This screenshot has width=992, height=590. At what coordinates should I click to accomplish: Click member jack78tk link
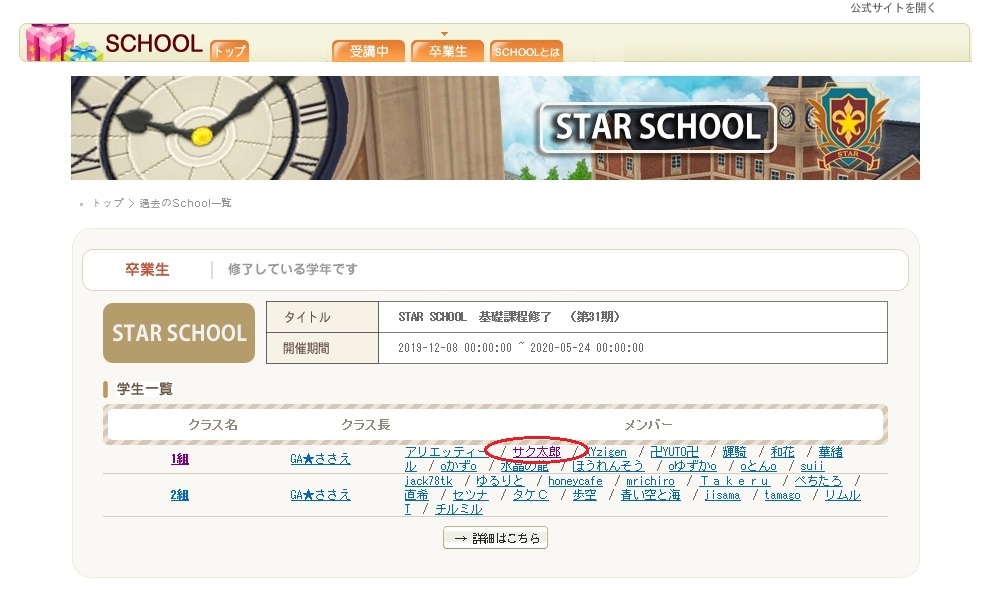[x=428, y=481]
